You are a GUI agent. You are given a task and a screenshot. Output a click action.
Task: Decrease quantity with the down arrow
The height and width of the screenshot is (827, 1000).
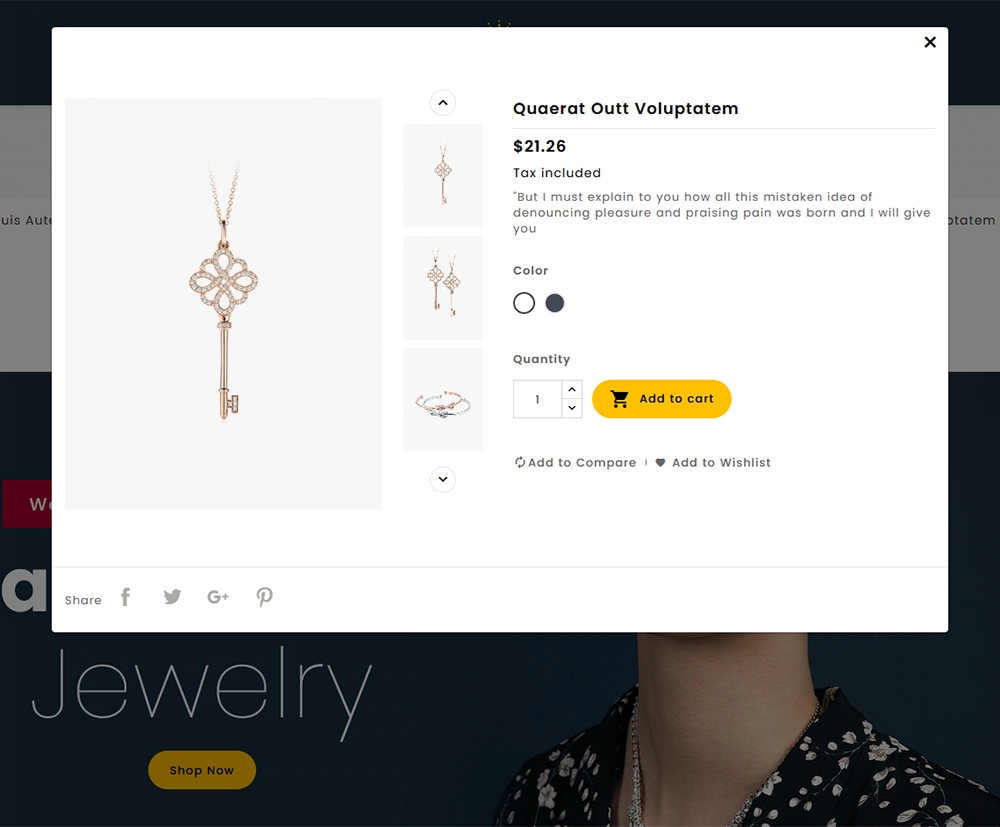(x=572, y=408)
